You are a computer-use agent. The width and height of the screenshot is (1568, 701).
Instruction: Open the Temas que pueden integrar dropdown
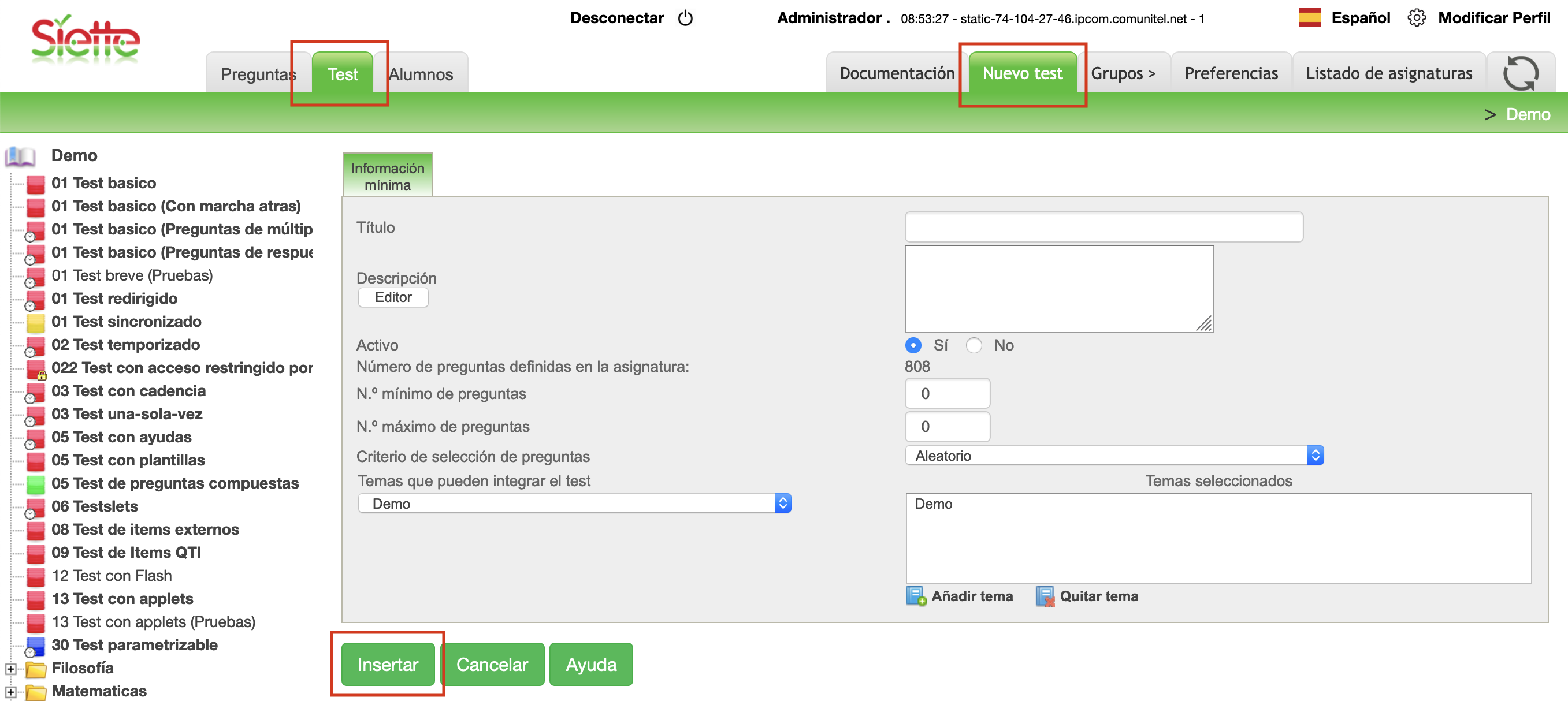[x=574, y=504]
